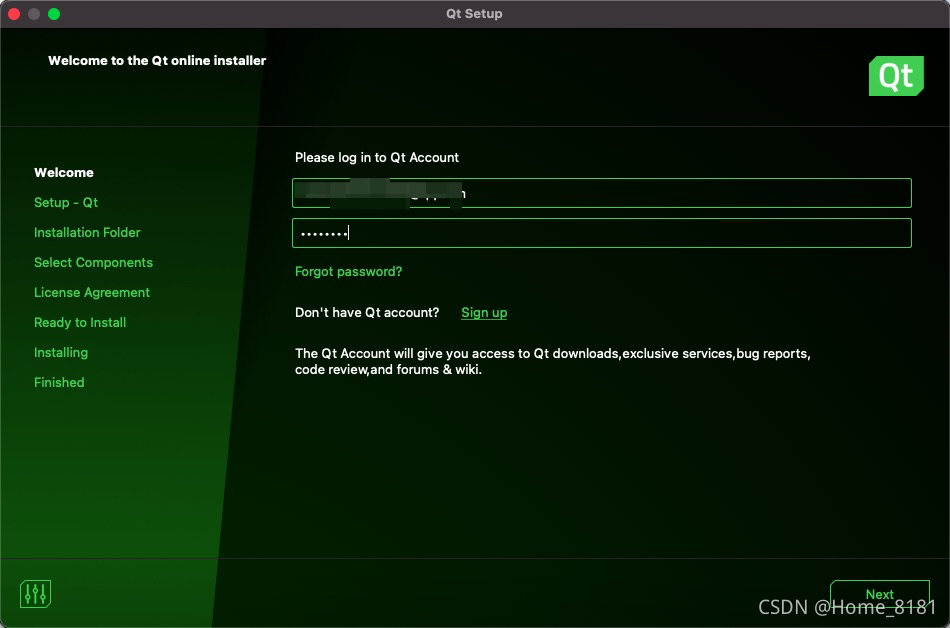Click the 'Don't have Qt account?' text
The height and width of the screenshot is (628, 950).
pos(367,312)
